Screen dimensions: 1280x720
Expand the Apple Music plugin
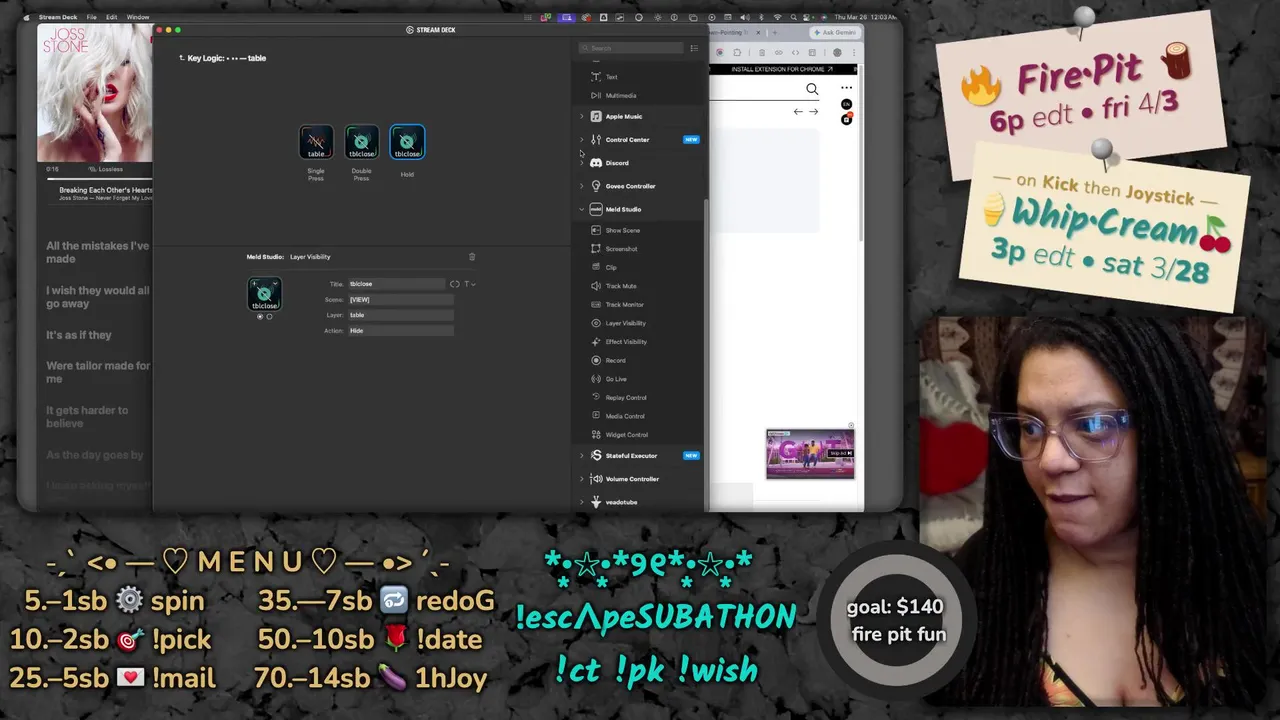(582, 117)
